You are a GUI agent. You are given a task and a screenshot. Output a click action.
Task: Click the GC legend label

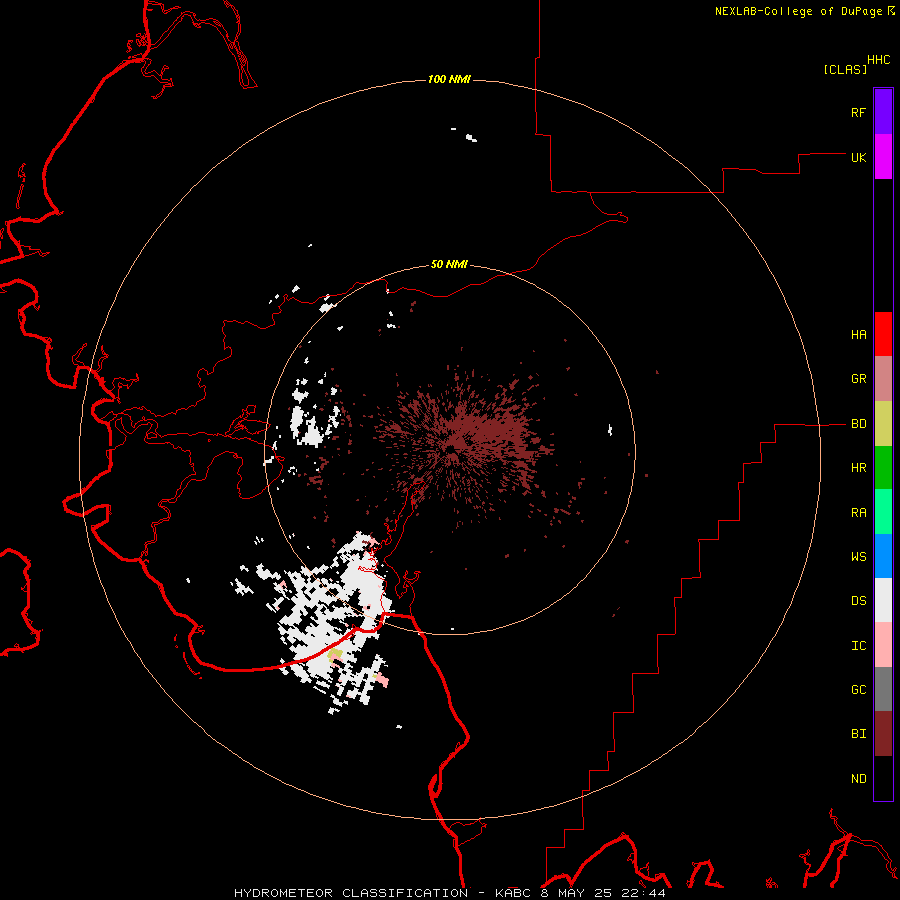click(858, 690)
